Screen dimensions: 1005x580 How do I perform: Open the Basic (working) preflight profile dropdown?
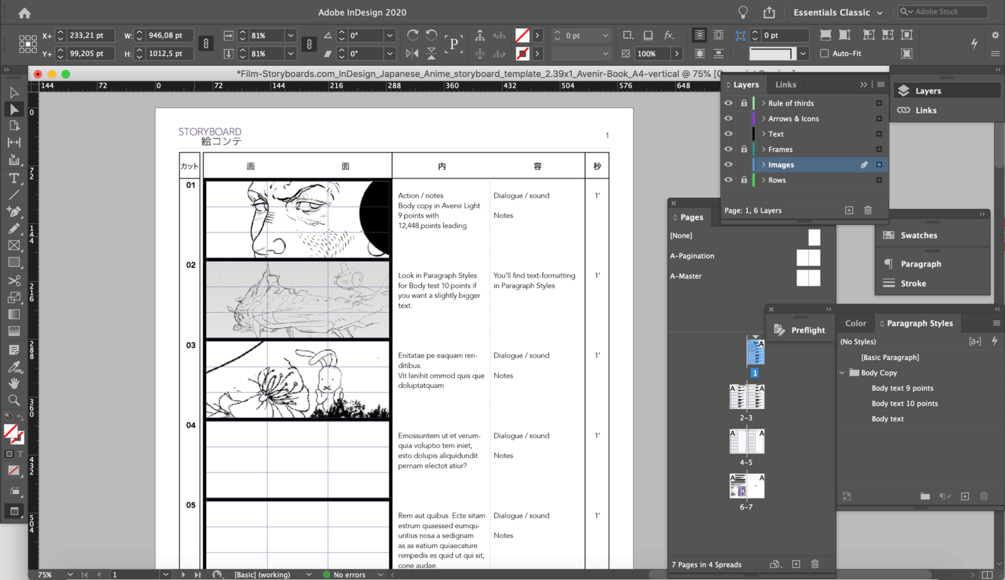(x=308, y=574)
